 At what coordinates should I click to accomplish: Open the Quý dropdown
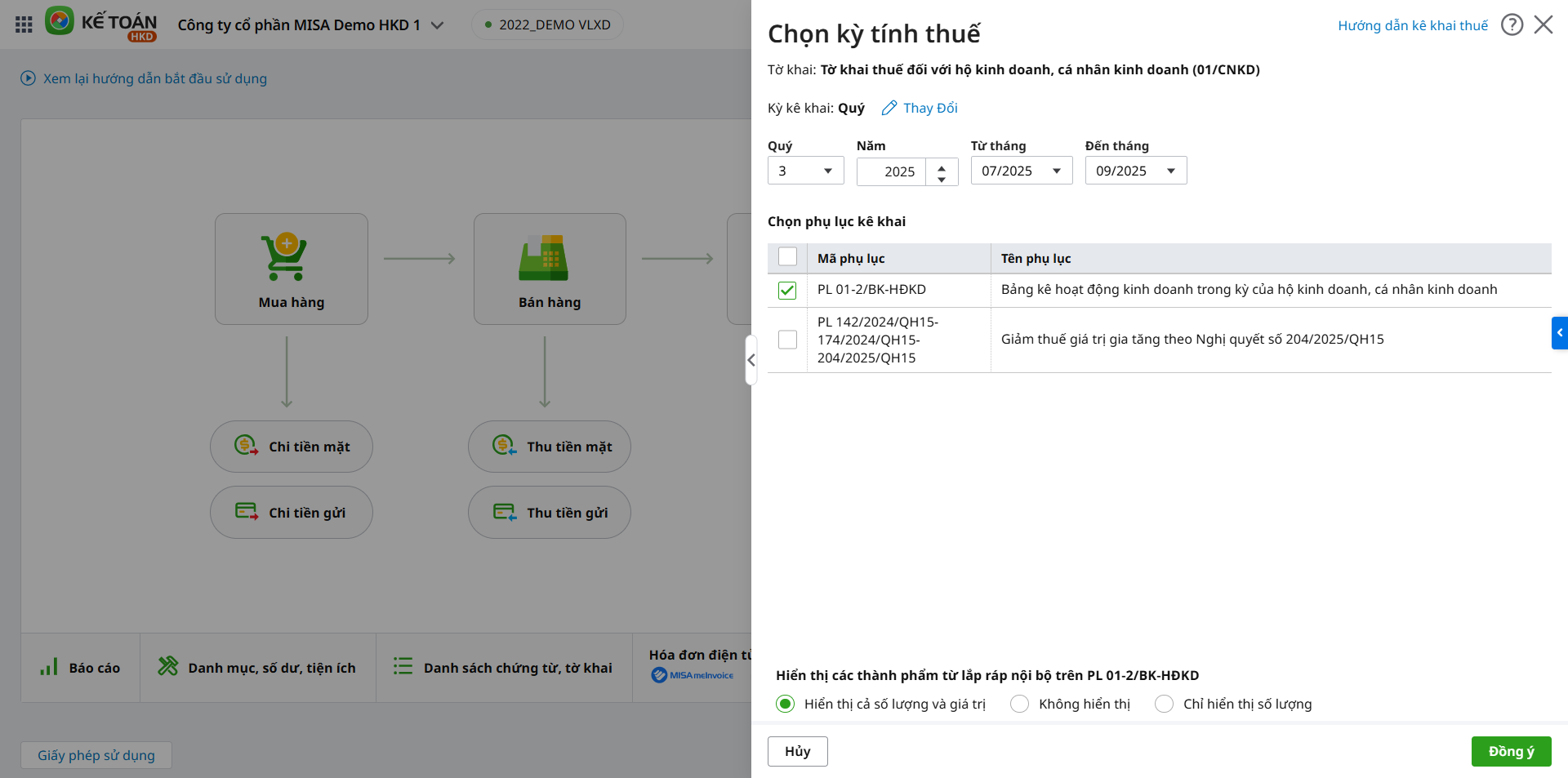805,171
